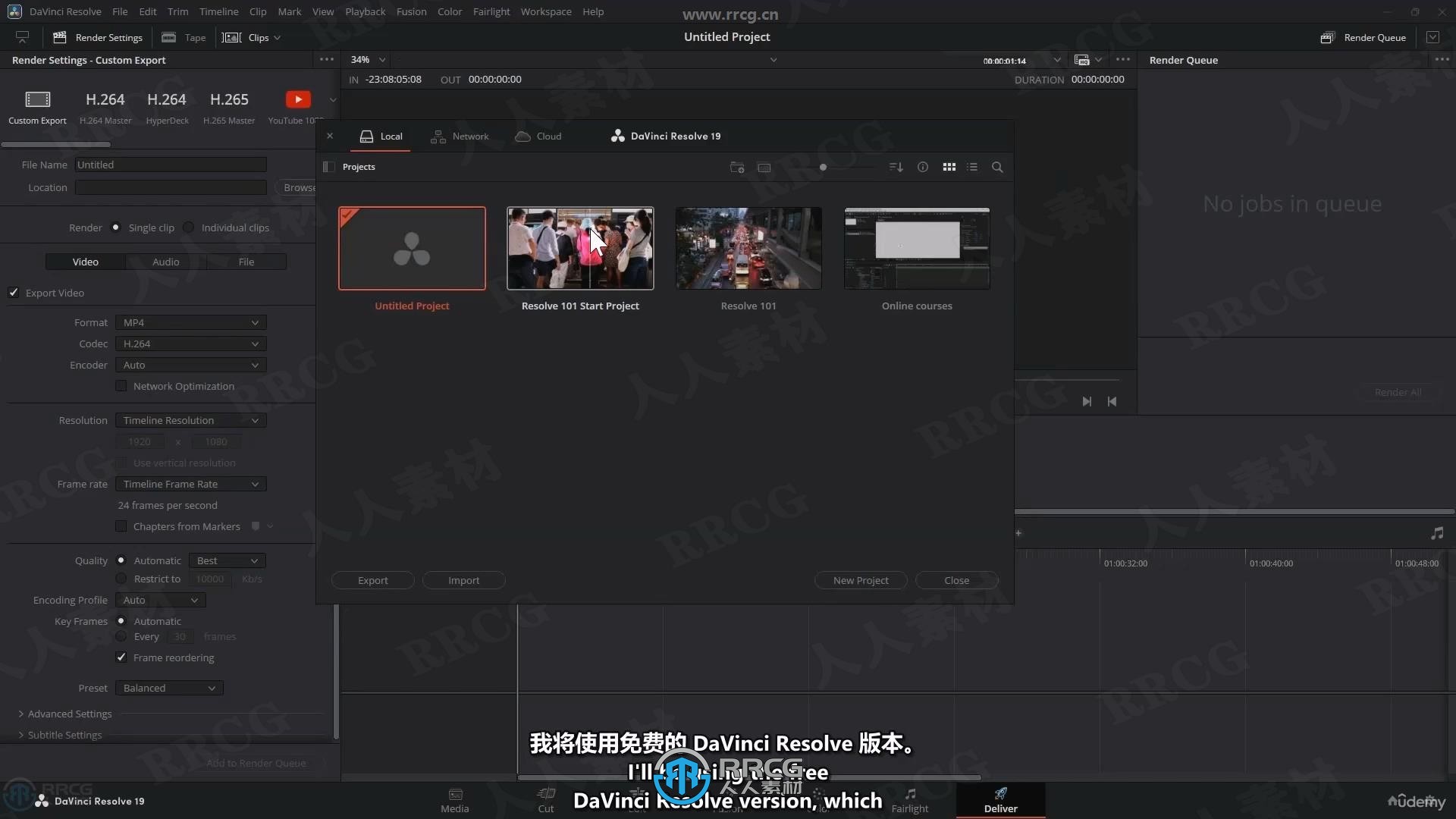This screenshot has width=1456, height=819.
Task: Open the Codec H.264 dropdown
Action: (190, 344)
